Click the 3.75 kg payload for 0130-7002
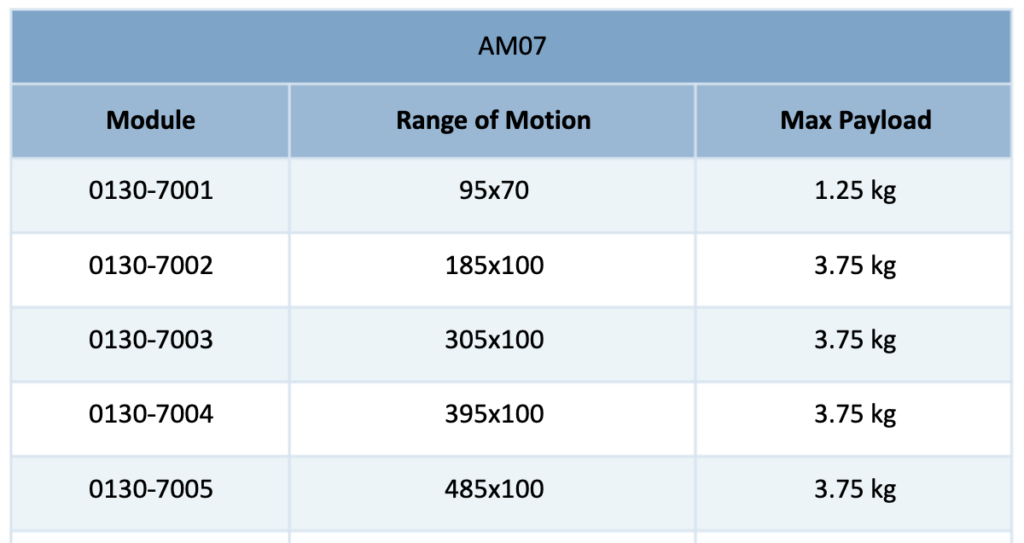 tap(854, 270)
